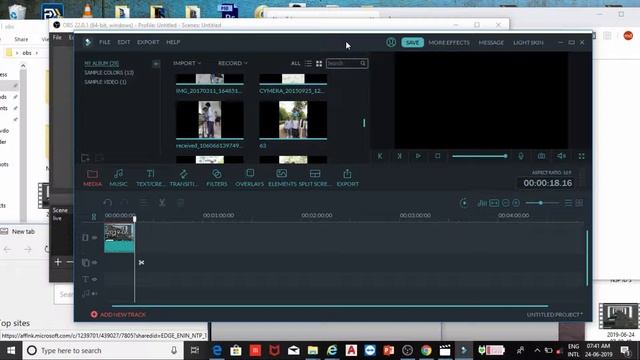Image resolution: width=640 pixels, height=360 pixels.
Task: Click the search magnifier icon
Action: click(x=363, y=63)
